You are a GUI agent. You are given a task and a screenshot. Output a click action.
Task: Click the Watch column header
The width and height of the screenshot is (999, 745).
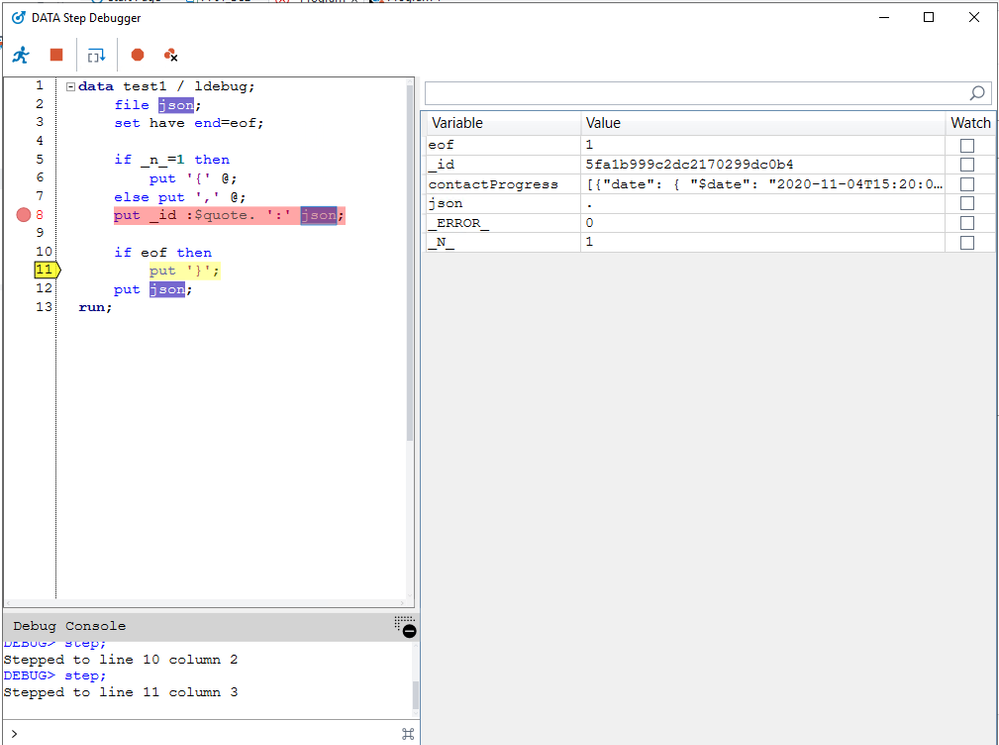(970, 123)
